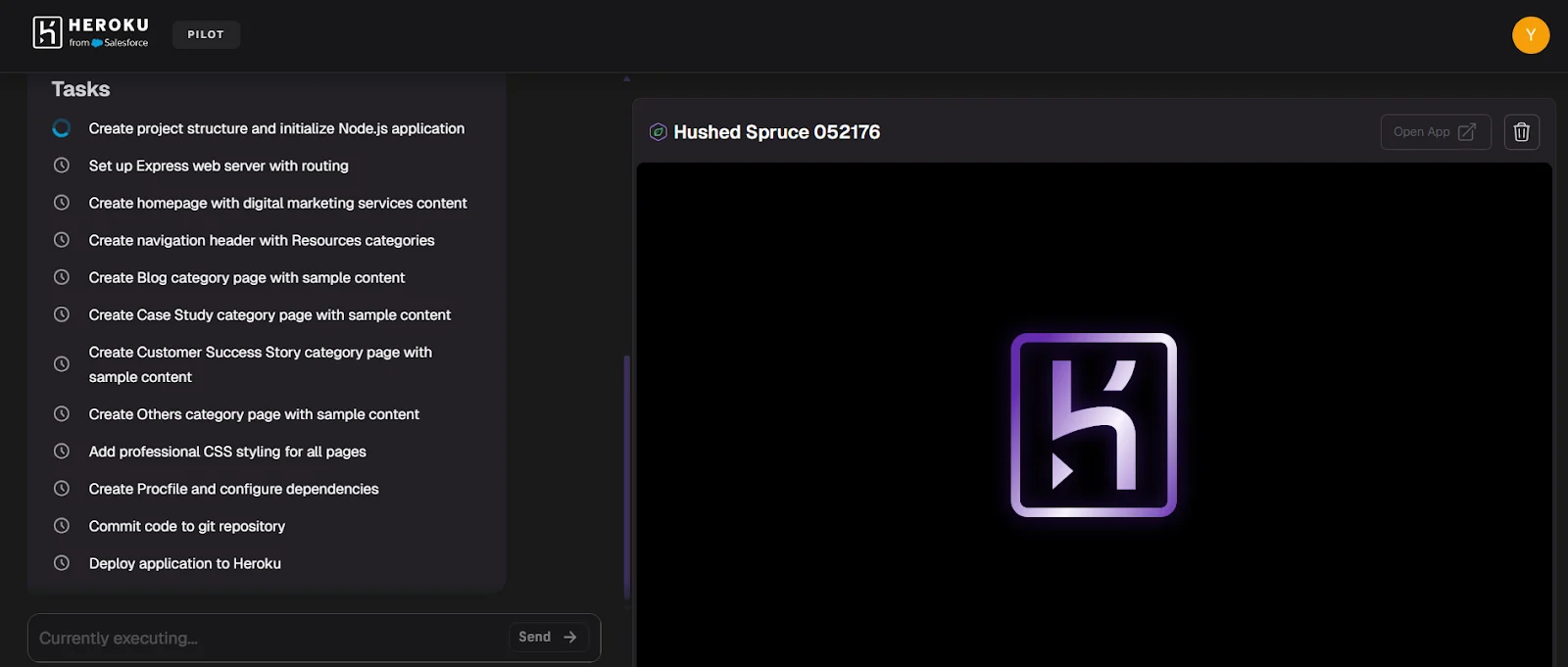
Task: Click the Send button
Action: (x=548, y=637)
